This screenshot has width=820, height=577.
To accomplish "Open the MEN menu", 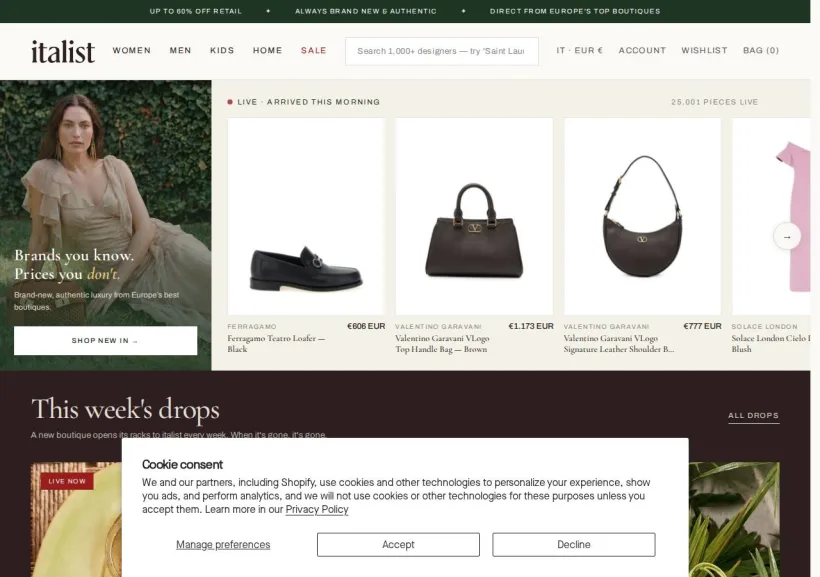I will pos(180,51).
